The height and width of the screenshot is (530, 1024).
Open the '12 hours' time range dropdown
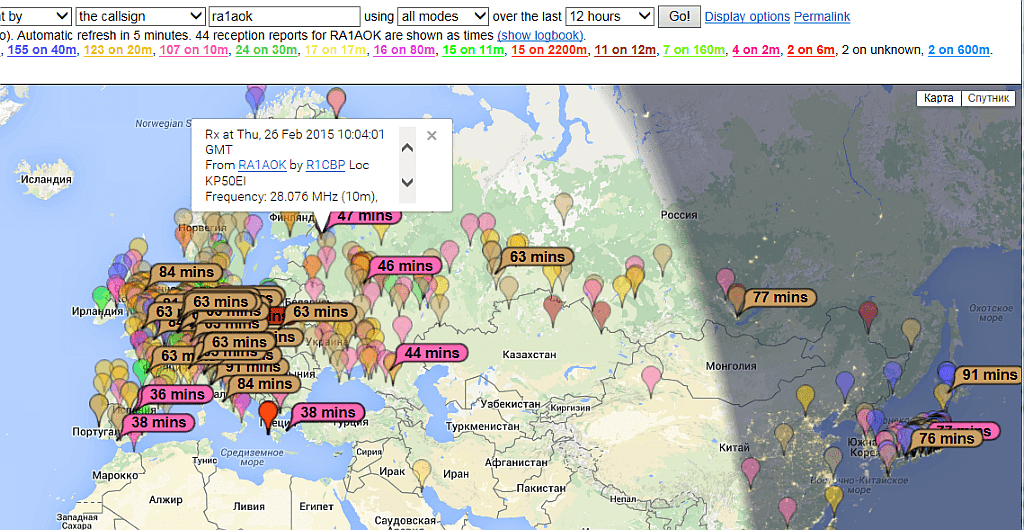pos(609,17)
